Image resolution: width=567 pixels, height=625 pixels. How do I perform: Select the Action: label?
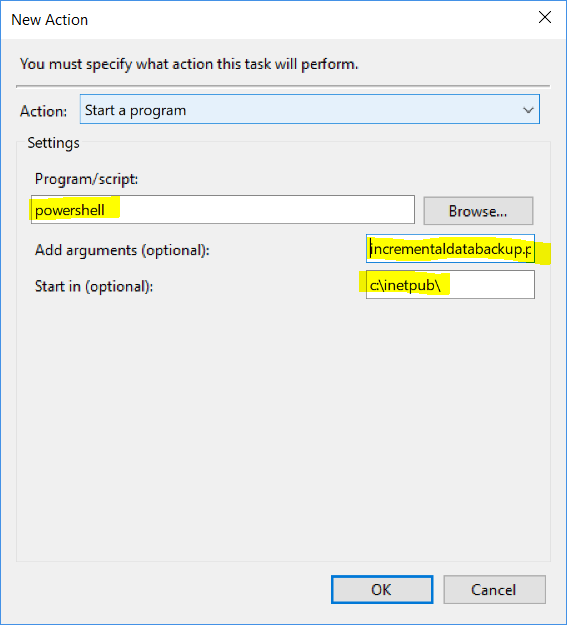pos(43,111)
